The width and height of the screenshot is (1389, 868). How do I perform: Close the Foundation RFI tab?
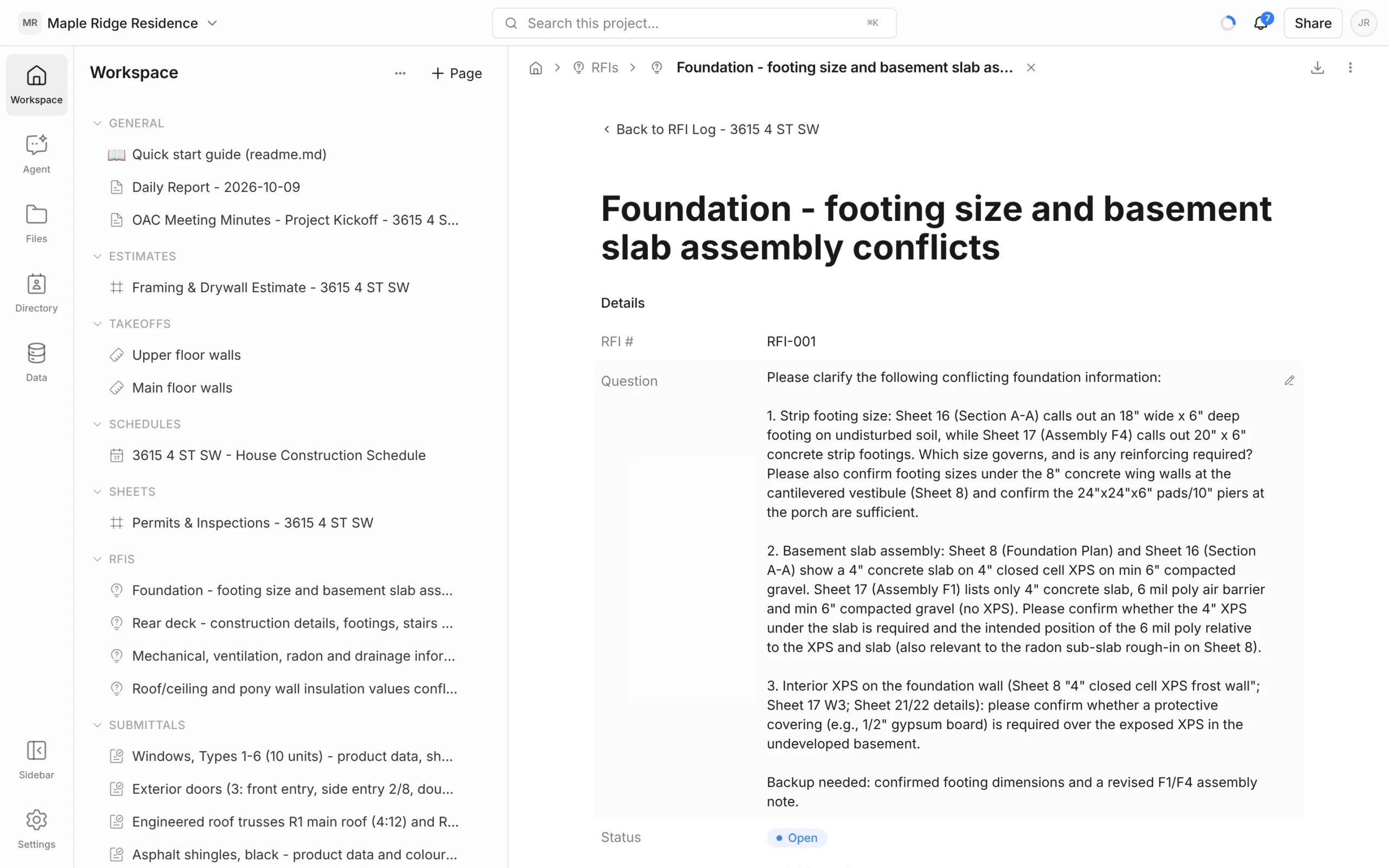click(1031, 68)
